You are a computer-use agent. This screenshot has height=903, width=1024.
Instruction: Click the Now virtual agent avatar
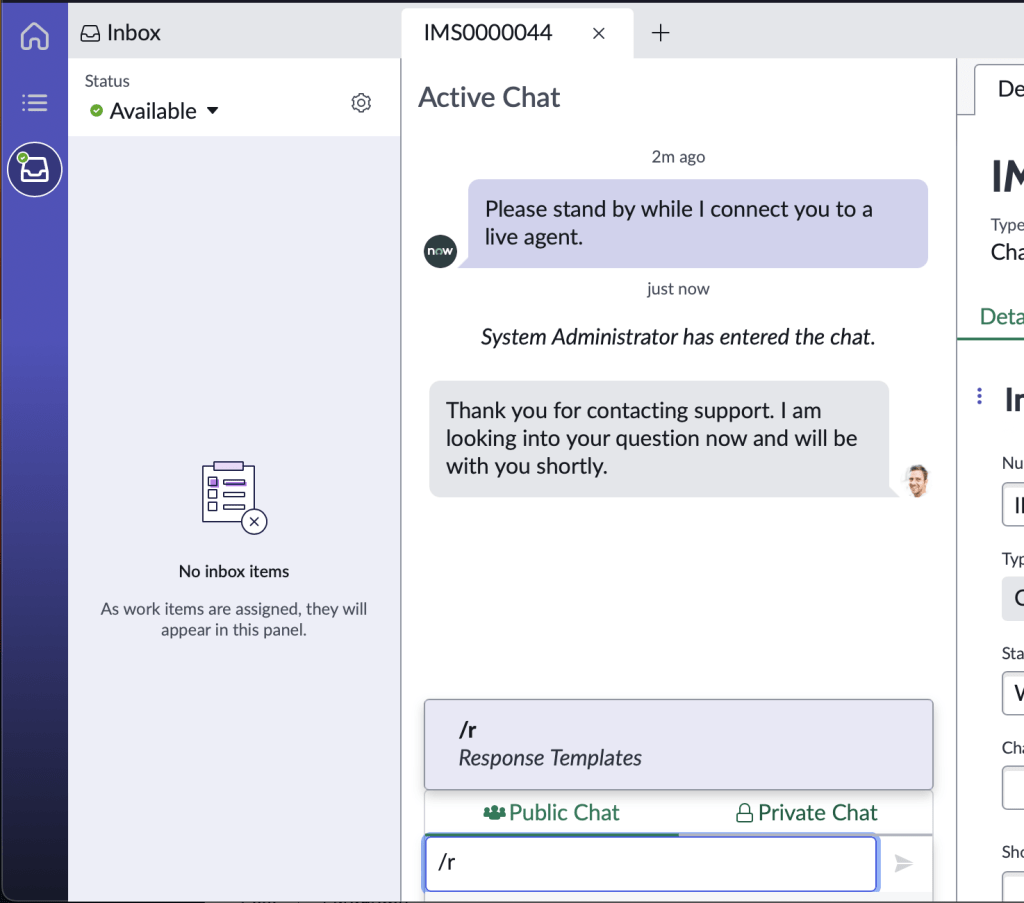pyautogui.click(x=440, y=251)
